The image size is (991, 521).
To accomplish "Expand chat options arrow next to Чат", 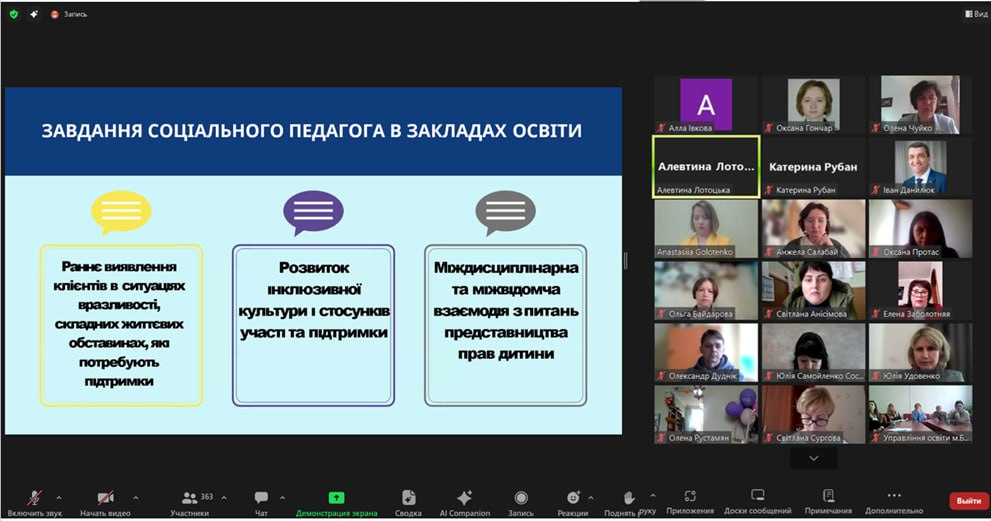I will pos(283,497).
